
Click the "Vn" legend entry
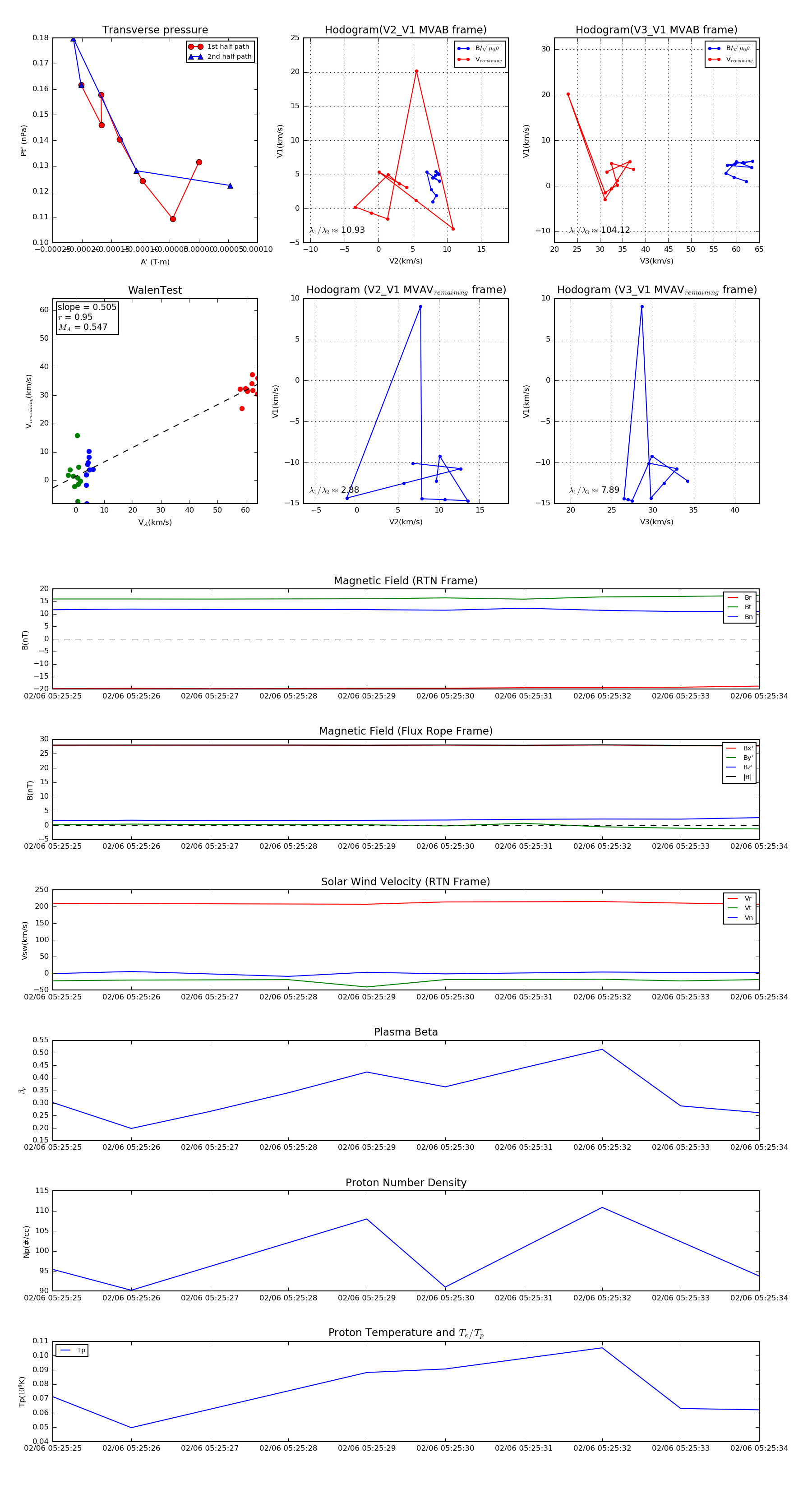(x=740, y=918)
